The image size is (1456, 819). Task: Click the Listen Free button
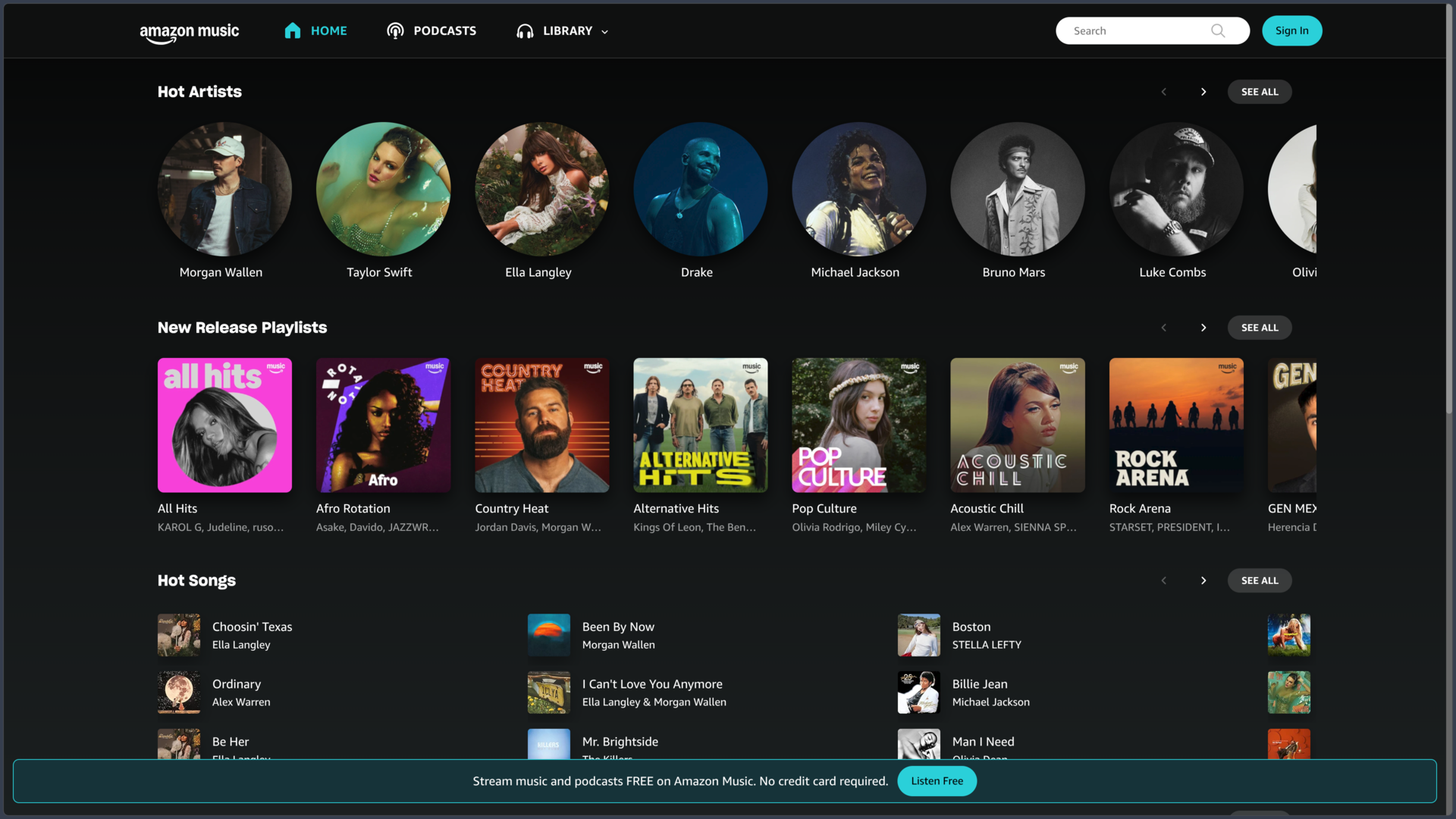(937, 781)
